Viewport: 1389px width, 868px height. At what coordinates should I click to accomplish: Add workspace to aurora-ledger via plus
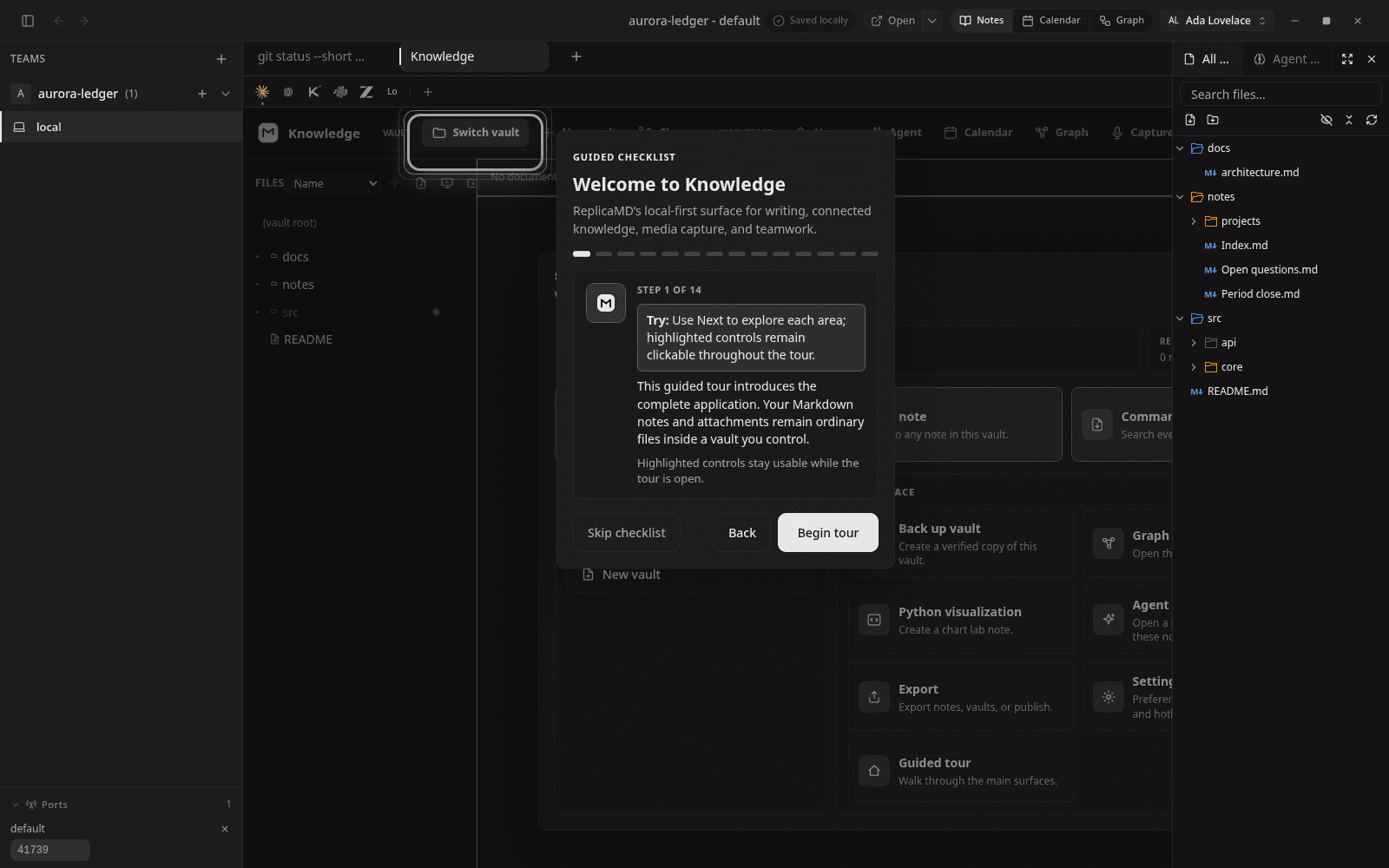(x=202, y=94)
